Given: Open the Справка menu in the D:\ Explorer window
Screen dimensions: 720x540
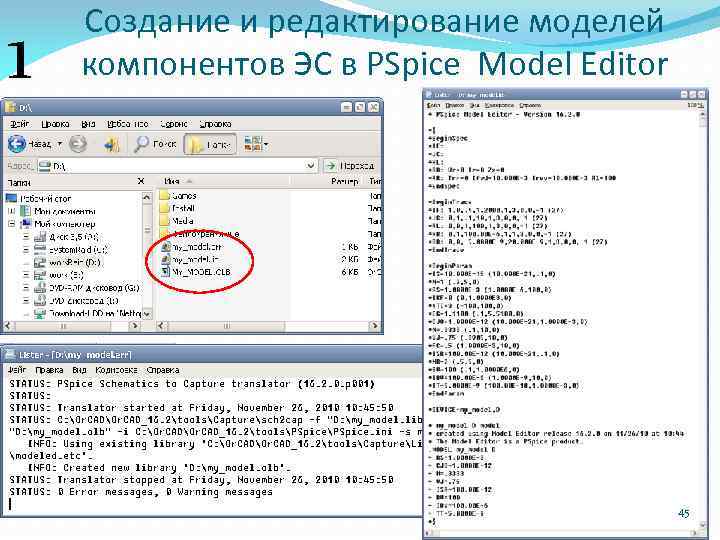Looking at the screenshot, I should pyautogui.click(x=215, y=124).
